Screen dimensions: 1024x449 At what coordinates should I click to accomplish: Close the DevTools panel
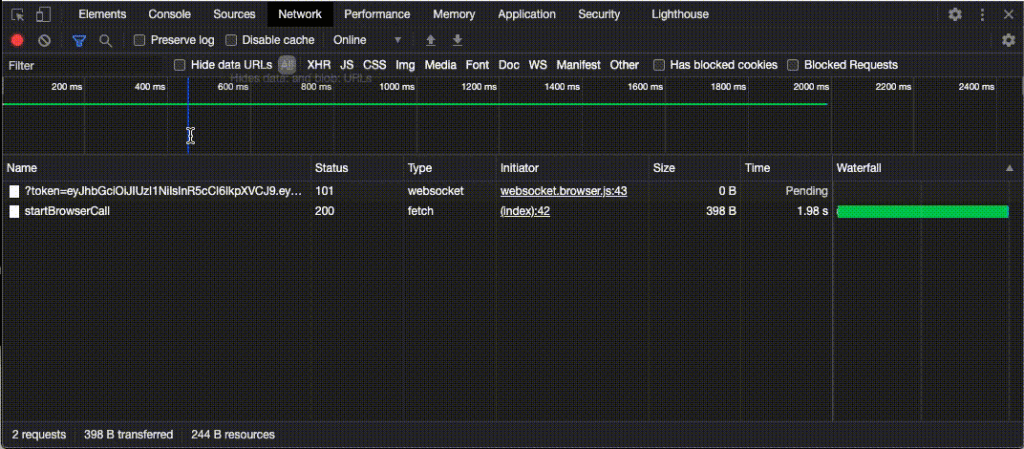(x=1008, y=14)
